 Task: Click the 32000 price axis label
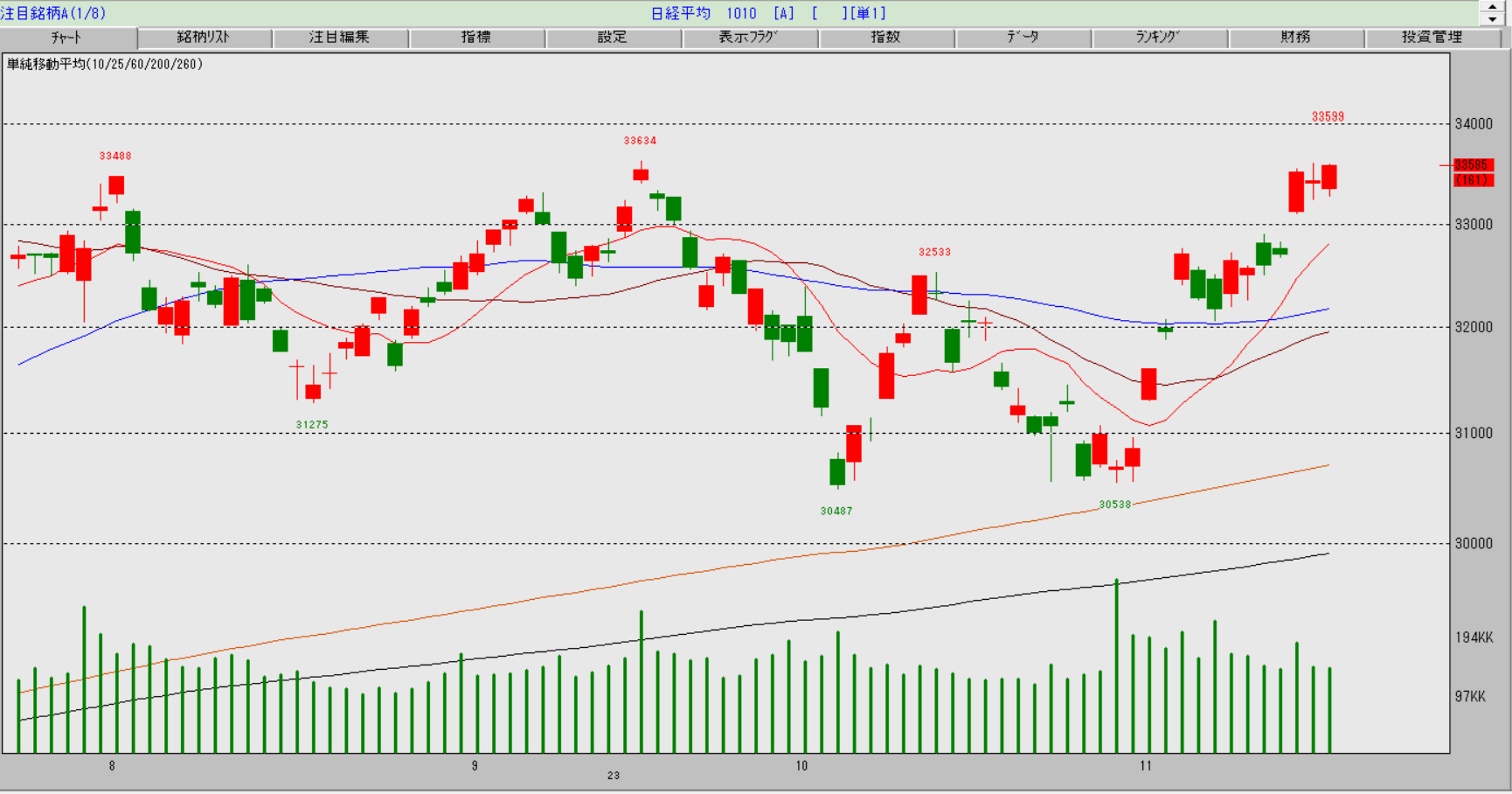1474,327
